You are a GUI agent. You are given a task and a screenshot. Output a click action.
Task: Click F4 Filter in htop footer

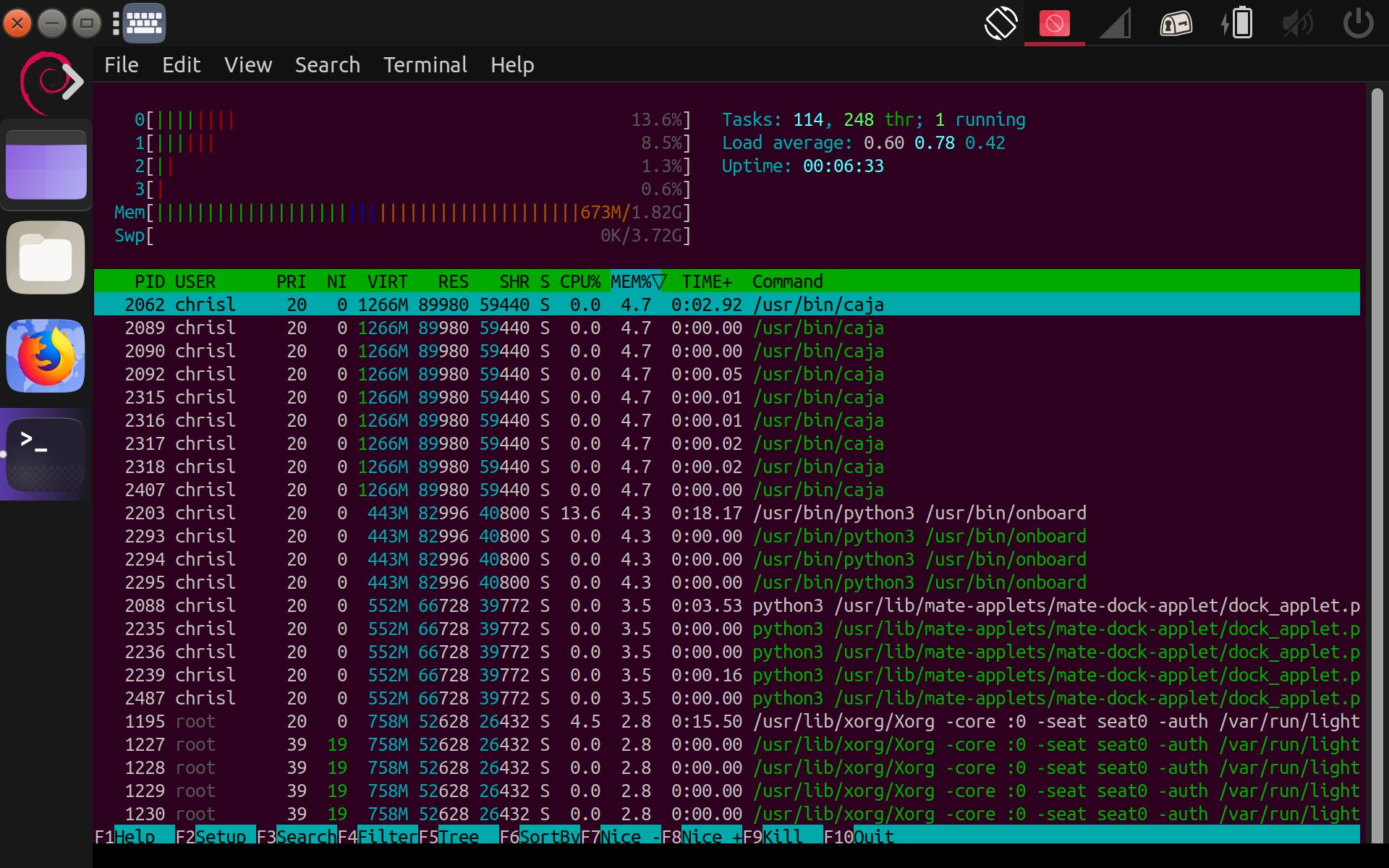coord(378,836)
